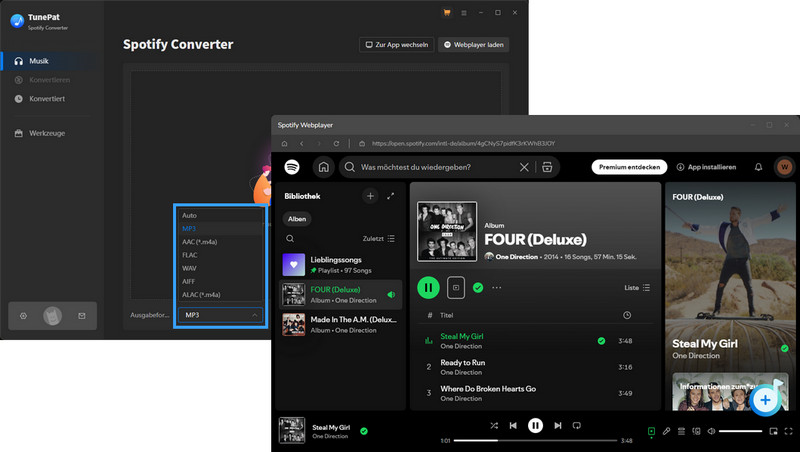This screenshot has height=452, width=800.
Task: Open the Spotify Home button
Action: coord(323,167)
